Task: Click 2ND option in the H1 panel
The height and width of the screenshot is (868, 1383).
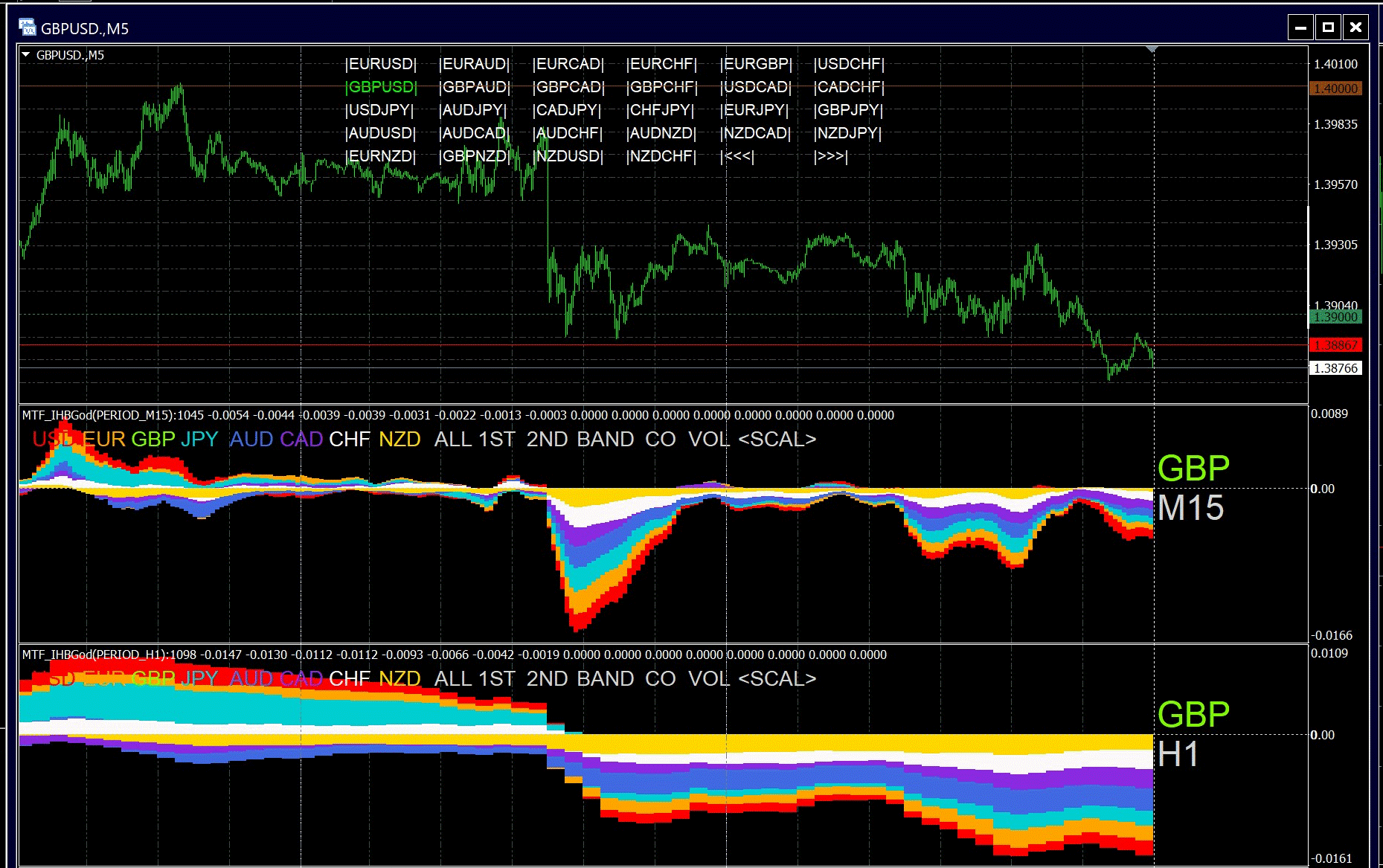Action: [x=548, y=679]
